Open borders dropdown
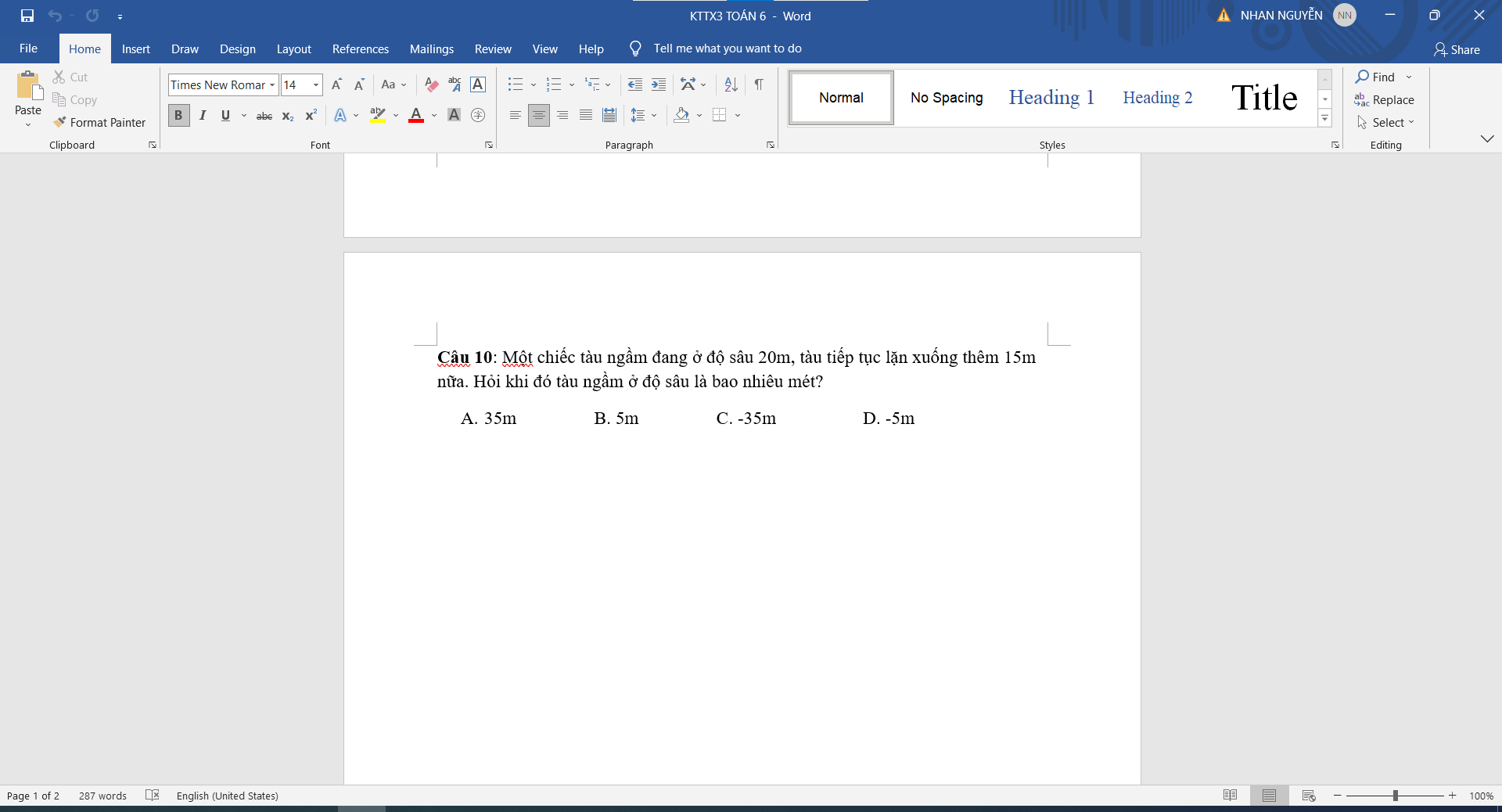 [x=738, y=115]
